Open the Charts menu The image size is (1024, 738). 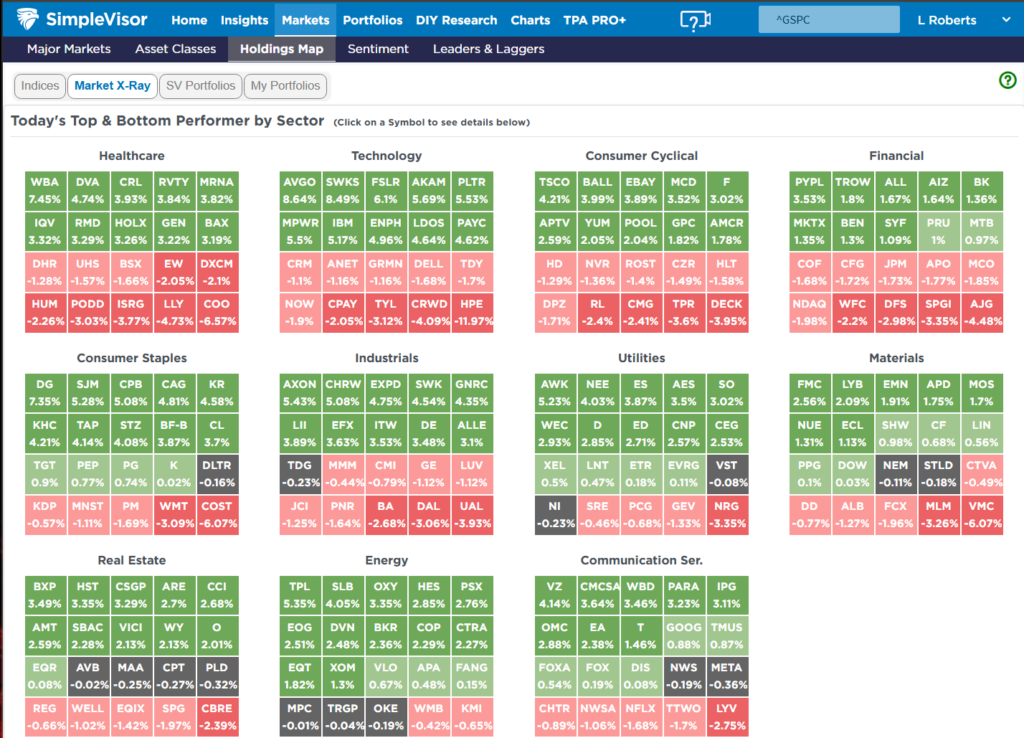pyautogui.click(x=530, y=20)
